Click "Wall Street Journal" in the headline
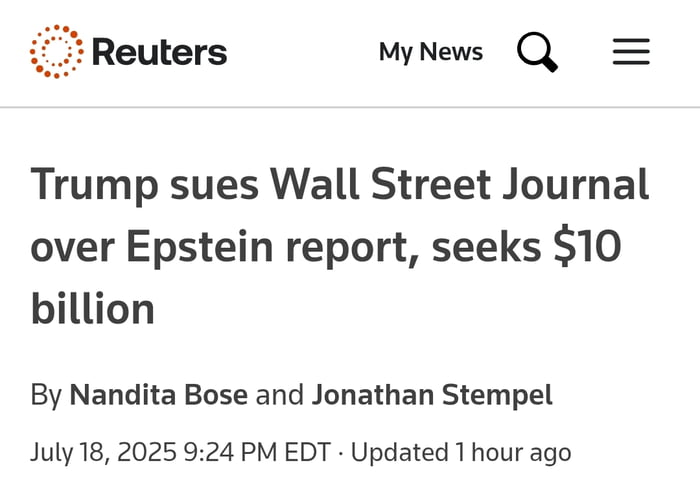Image resolution: width=700 pixels, height=487 pixels. tap(461, 185)
